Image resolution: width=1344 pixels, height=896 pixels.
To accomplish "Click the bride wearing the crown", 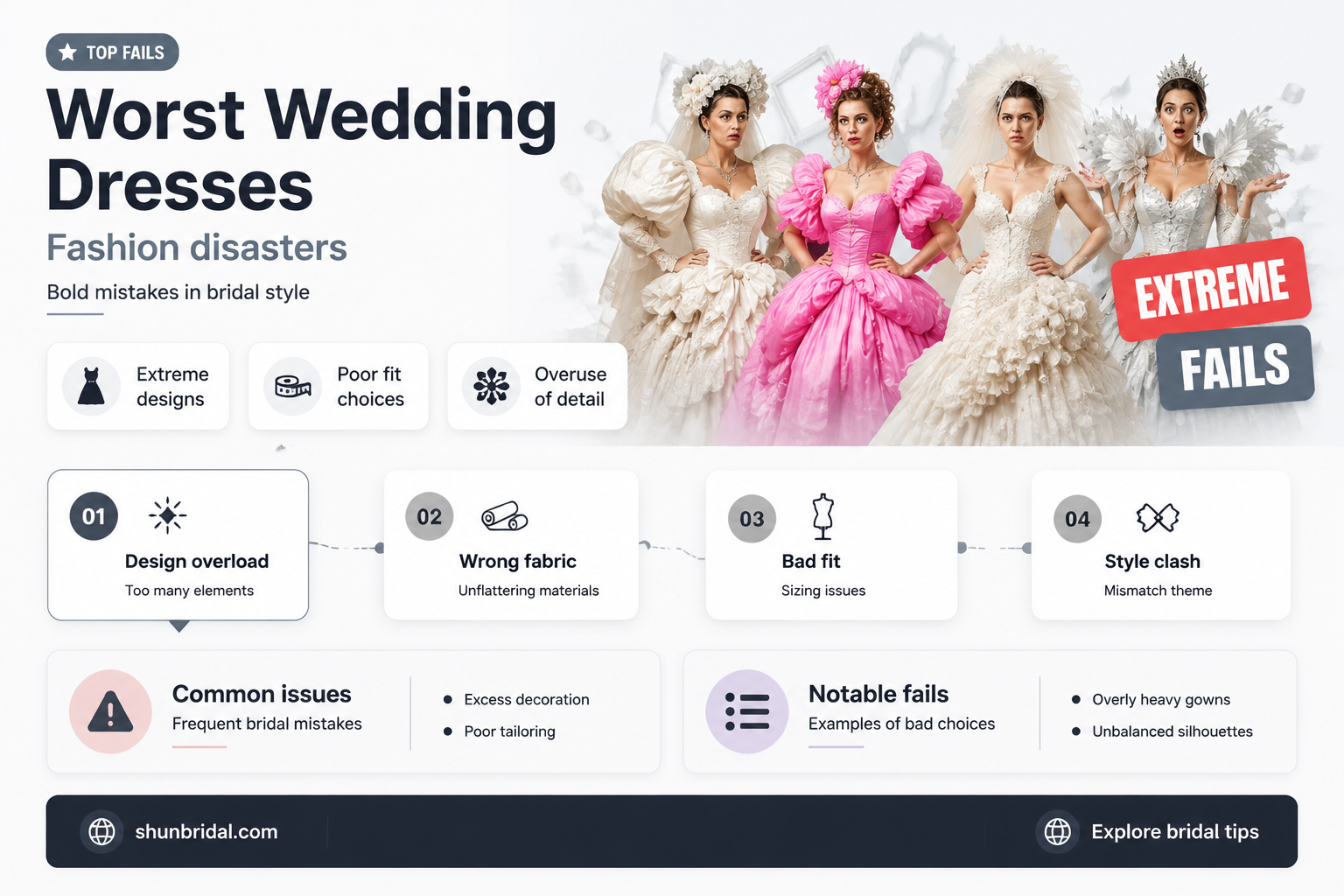I will pos(1181,166).
